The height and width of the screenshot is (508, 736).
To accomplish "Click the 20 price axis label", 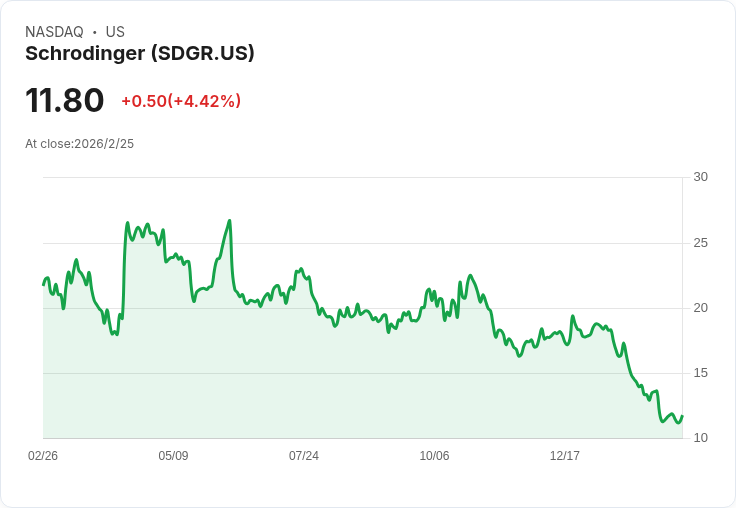I will coord(700,308).
